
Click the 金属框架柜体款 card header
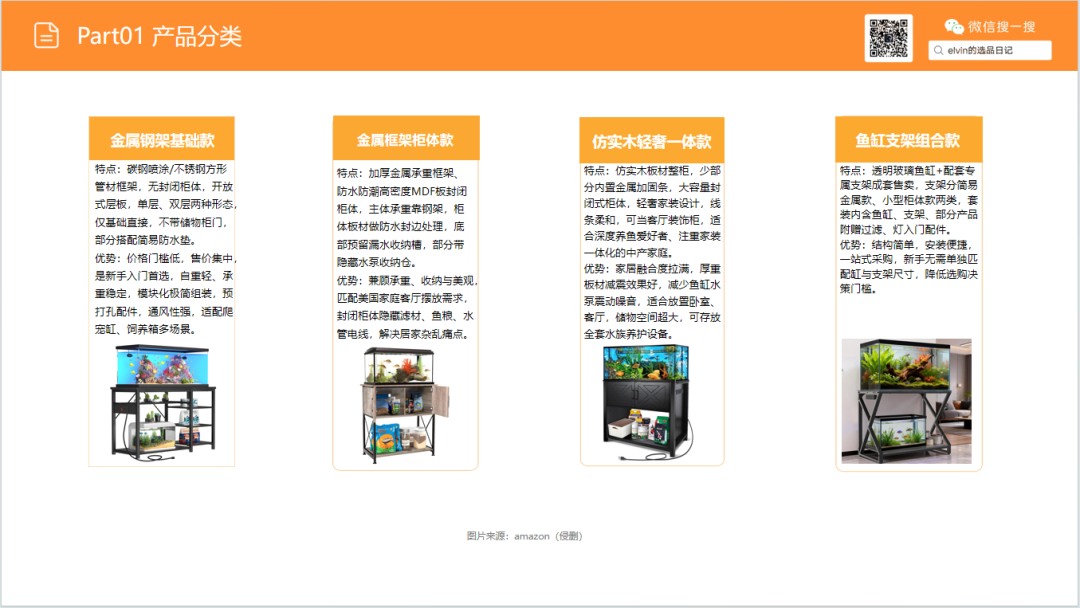[406, 139]
